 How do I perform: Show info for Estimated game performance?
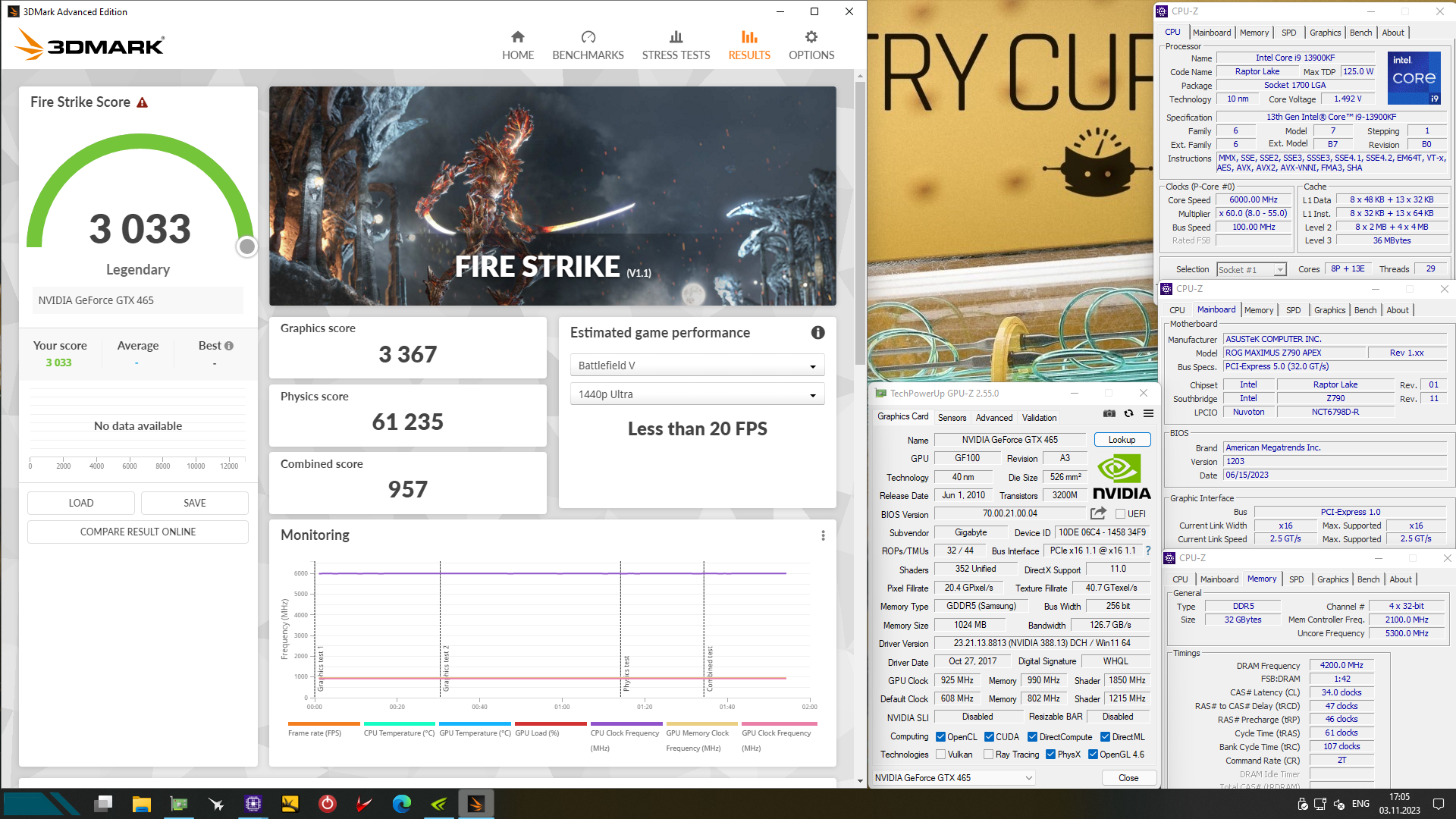pos(817,332)
